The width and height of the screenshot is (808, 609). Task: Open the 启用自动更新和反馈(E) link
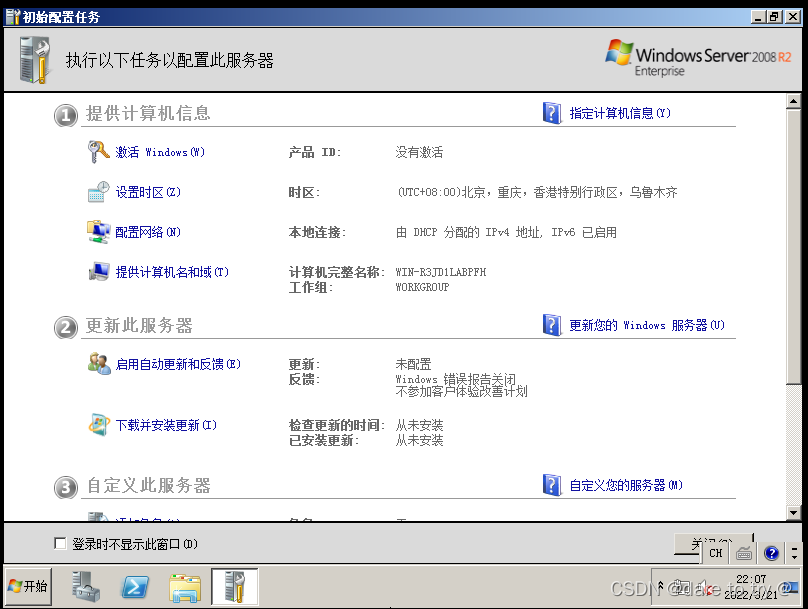pos(178,364)
